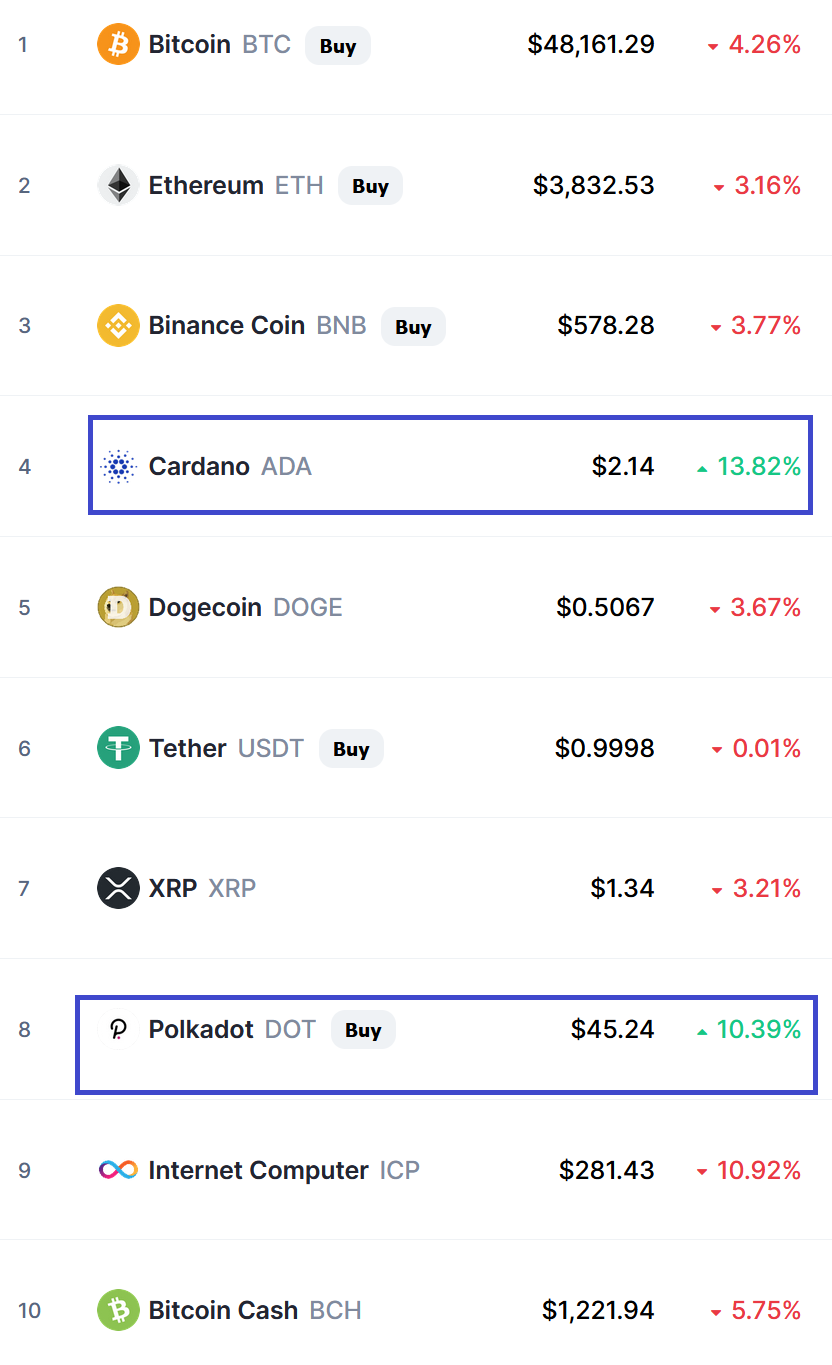The image size is (832, 1365).
Task: Click Buy next to Binance Coin BNB
Action: pos(413,327)
